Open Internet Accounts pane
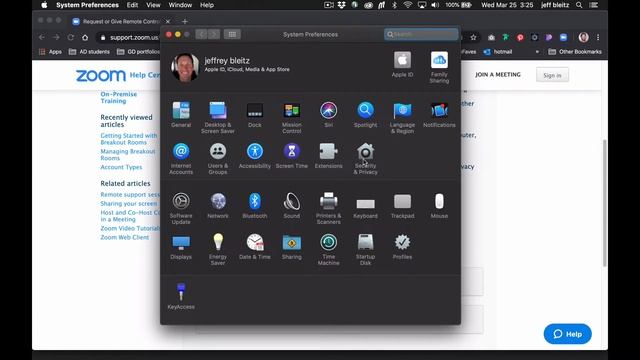 click(x=181, y=158)
